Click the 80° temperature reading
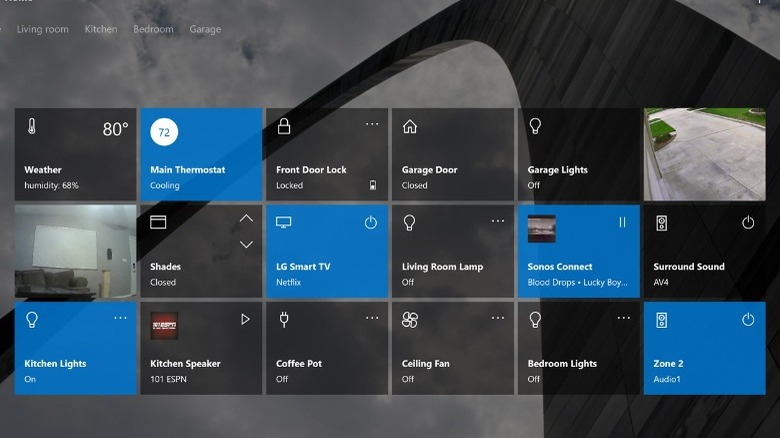This screenshot has height=438, width=780. [115, 129]
